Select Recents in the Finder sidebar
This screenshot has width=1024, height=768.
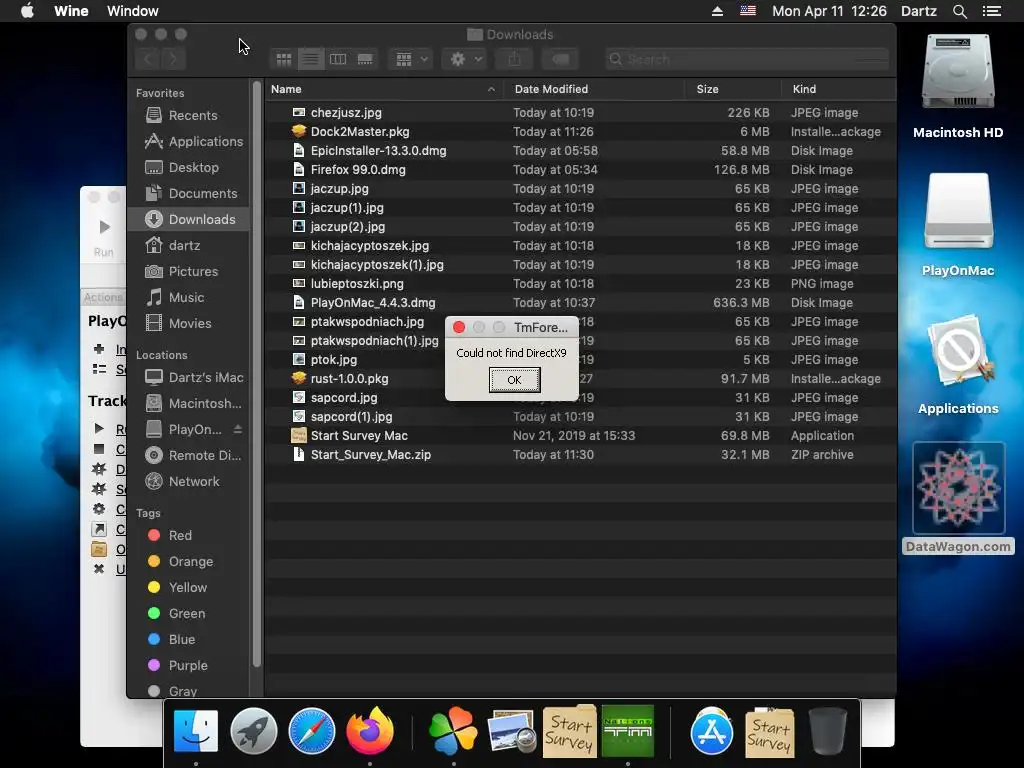188,116
